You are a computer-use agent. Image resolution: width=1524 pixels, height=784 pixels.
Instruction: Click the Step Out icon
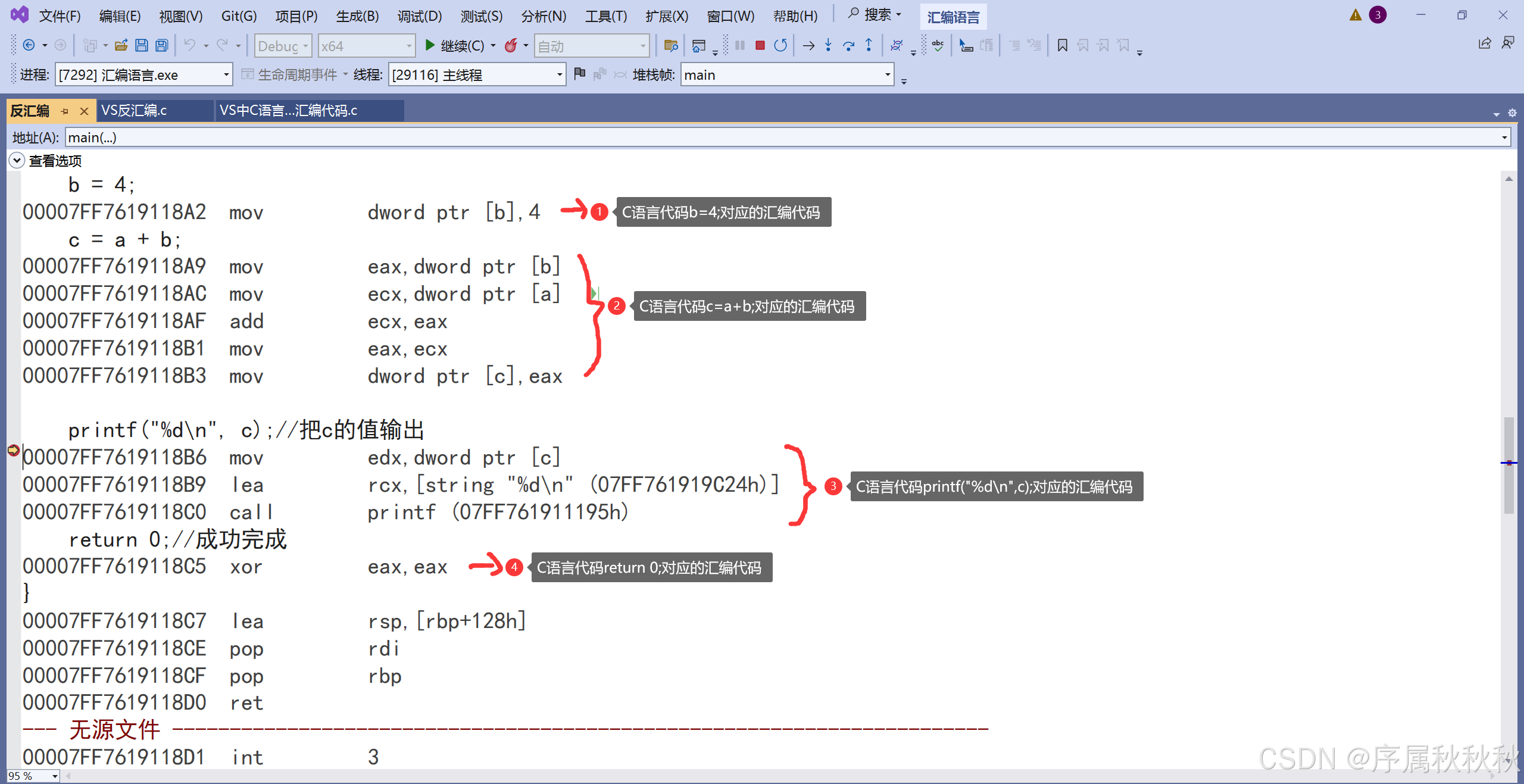(x=869, y=45)
